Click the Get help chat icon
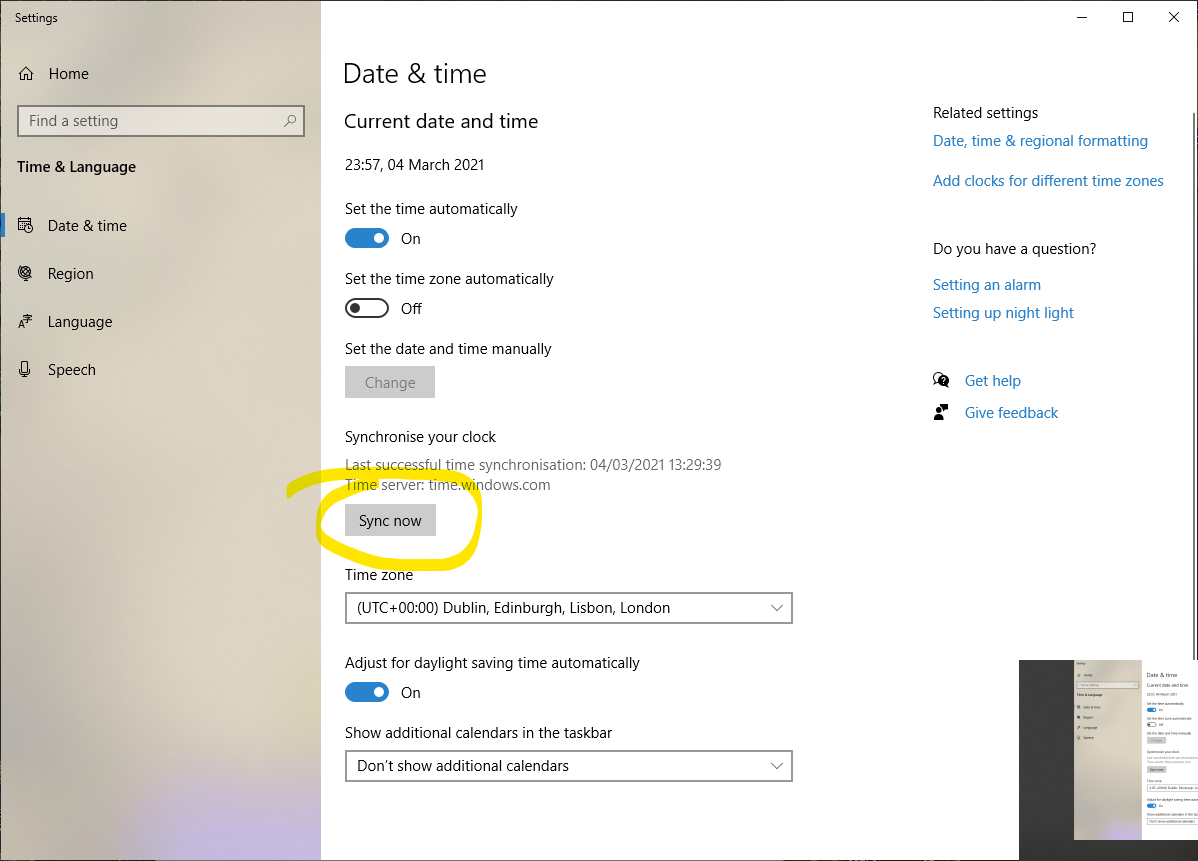This screenshot has width=1198, height=861. (941, 380)
